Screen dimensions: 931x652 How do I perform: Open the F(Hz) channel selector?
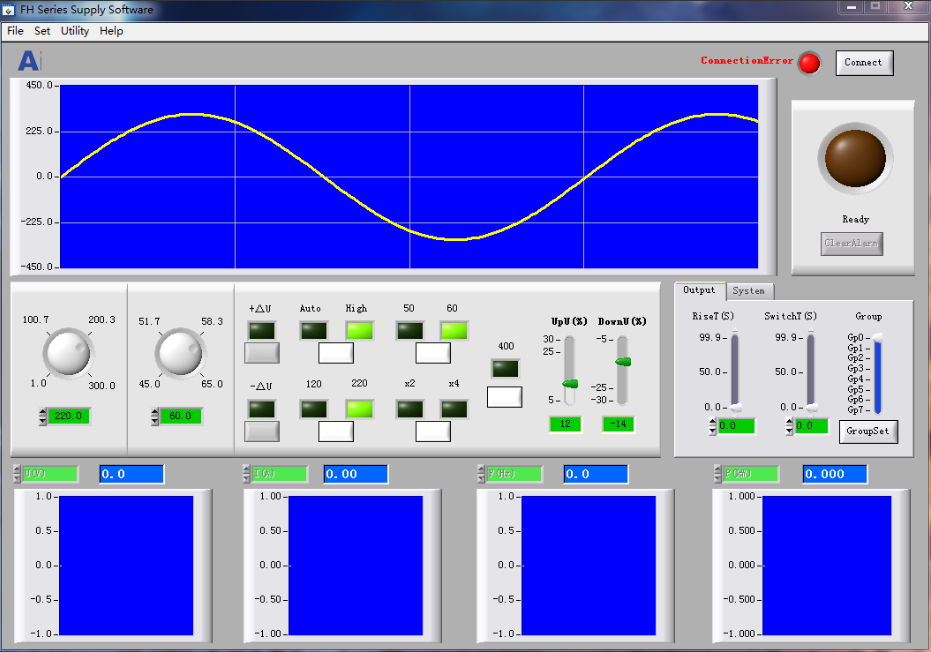pos(515,474)
